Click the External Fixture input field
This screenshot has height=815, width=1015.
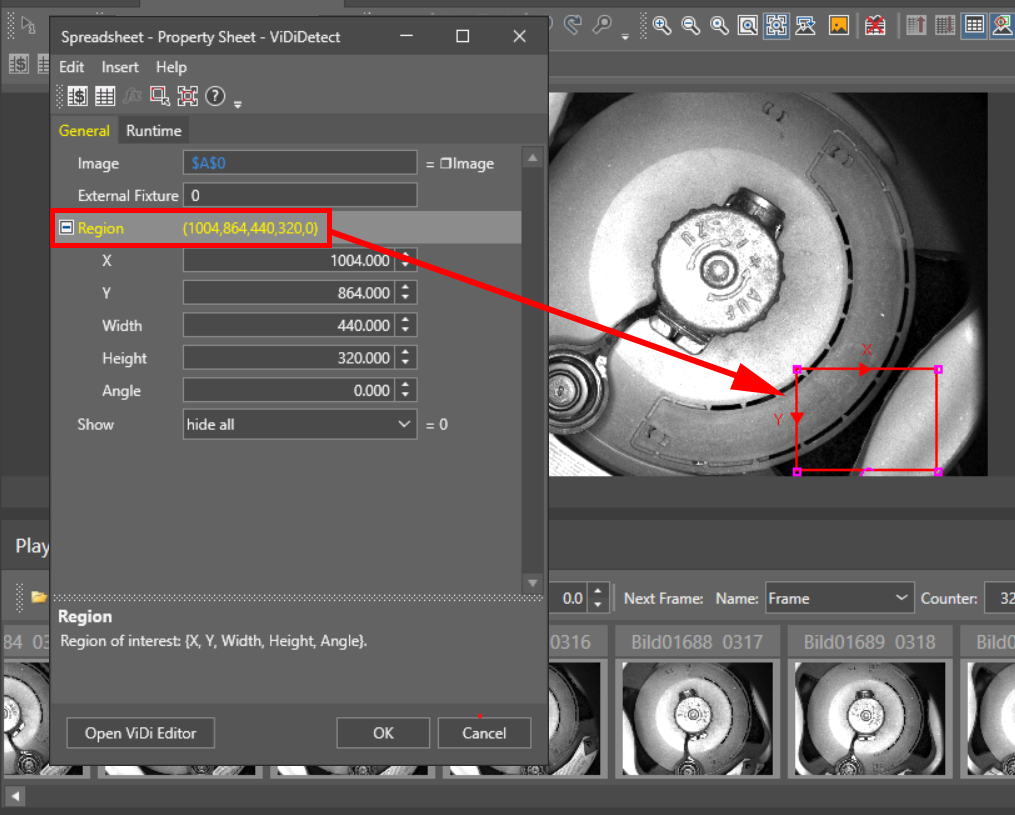[300, 196]
